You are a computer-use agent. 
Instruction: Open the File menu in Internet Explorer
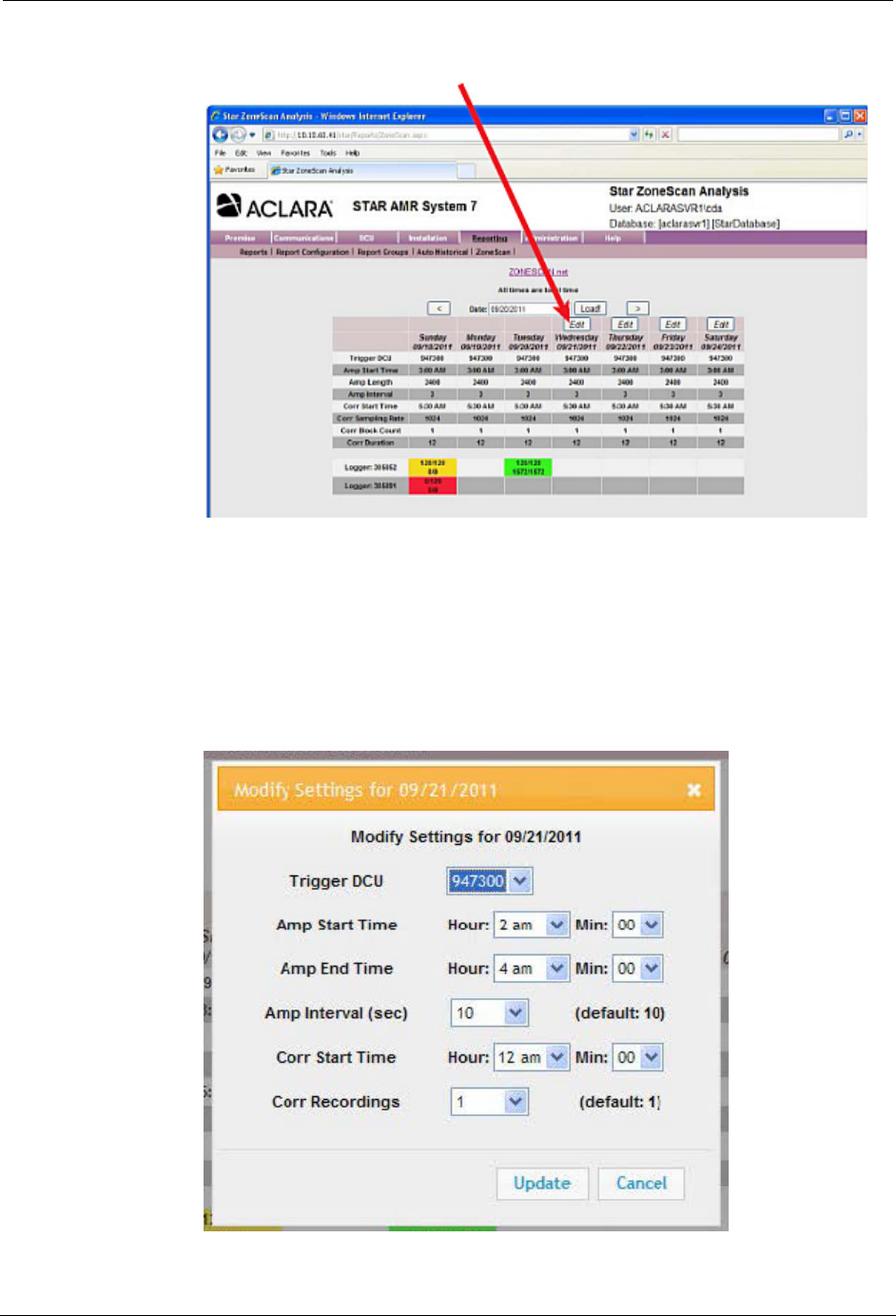220,153
